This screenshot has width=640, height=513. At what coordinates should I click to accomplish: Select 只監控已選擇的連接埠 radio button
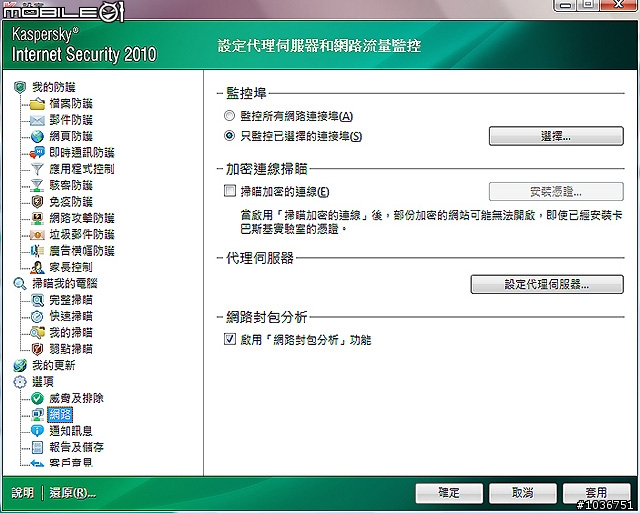coord(229,135)
